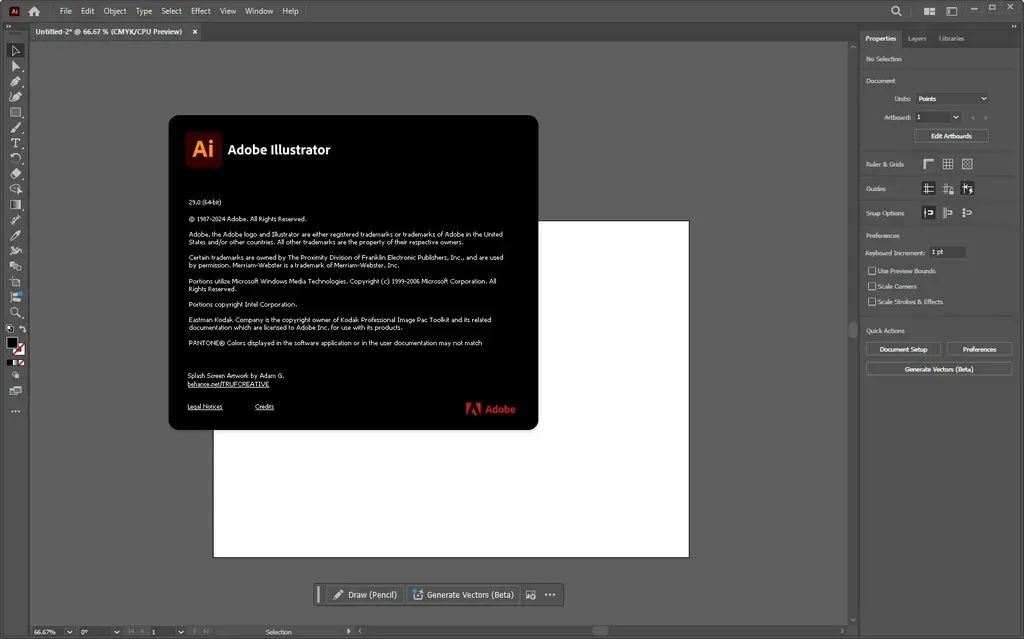Open the Units dropdown set to Points
This screenshot has width=1024, height=639.
coord(952,99)
